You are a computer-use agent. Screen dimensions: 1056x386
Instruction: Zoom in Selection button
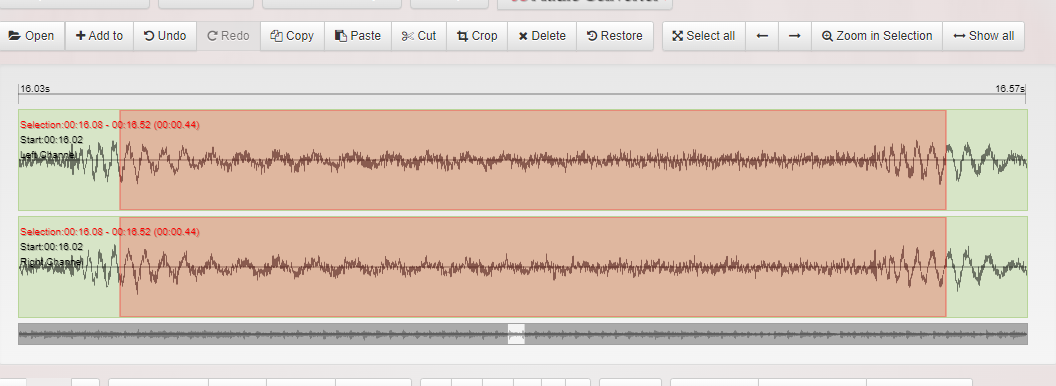click(x=877, y=36)
